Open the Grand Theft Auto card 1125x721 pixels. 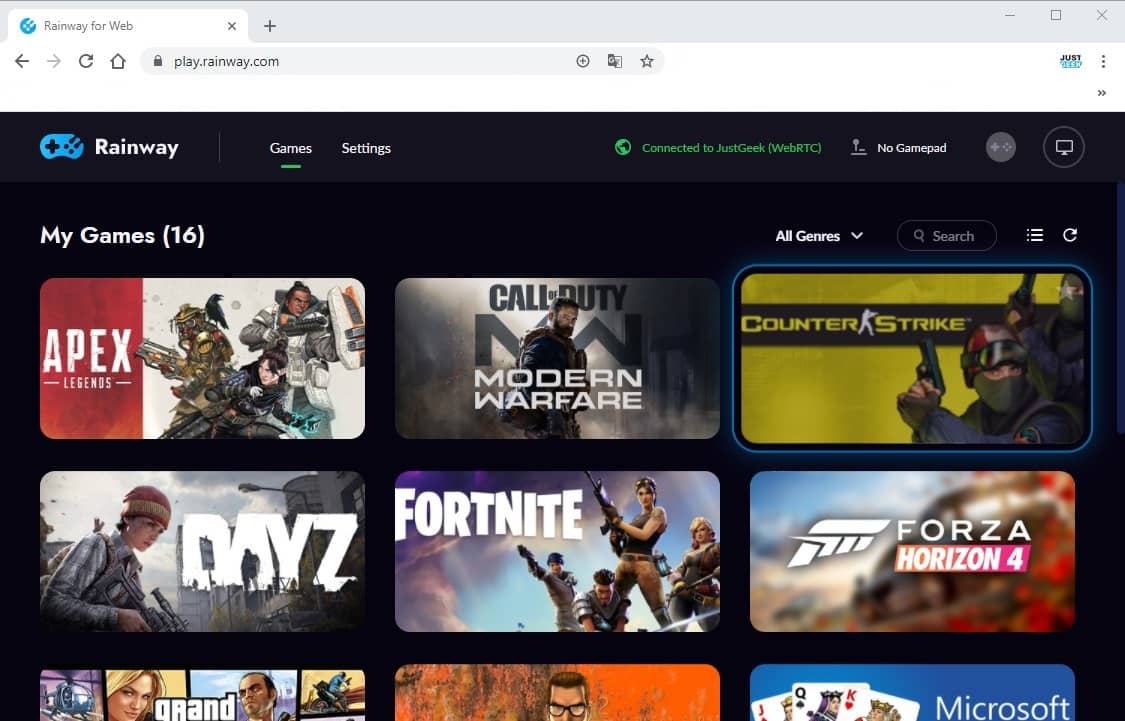202,693
